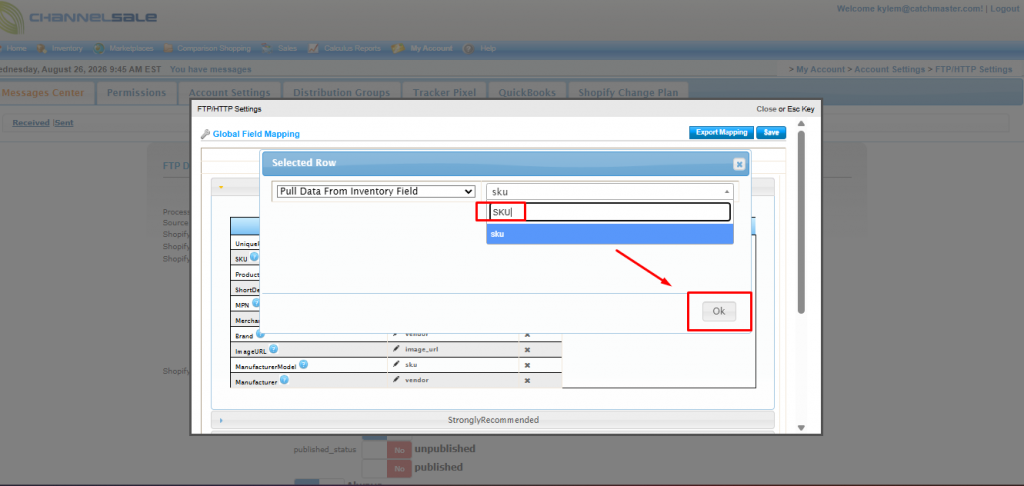Open the Home menu item
Screen dimensions: 1024x486
coord(16,48)
